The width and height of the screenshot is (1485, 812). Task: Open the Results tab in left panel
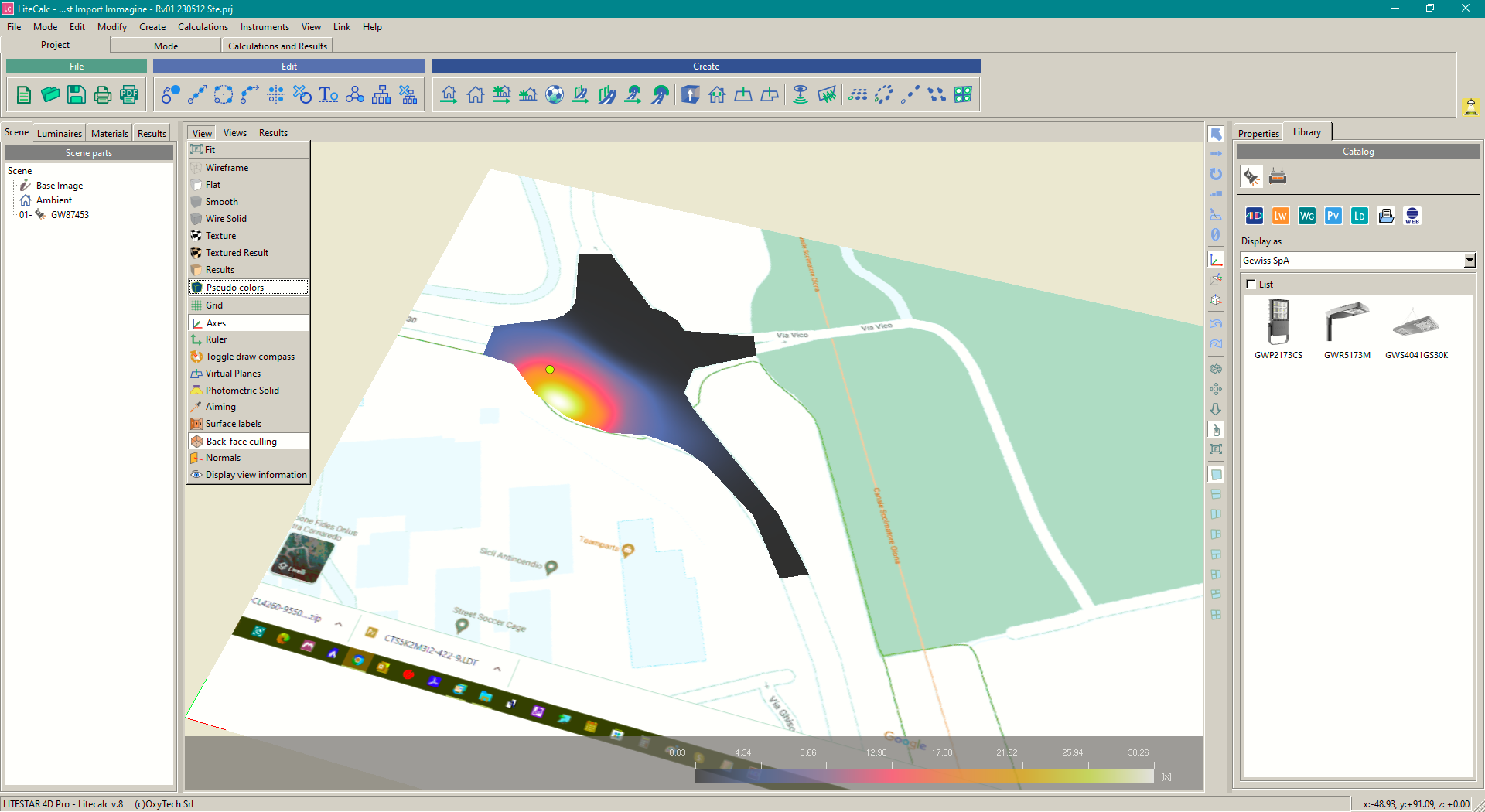pyautogui.click(x=152, y=133)
